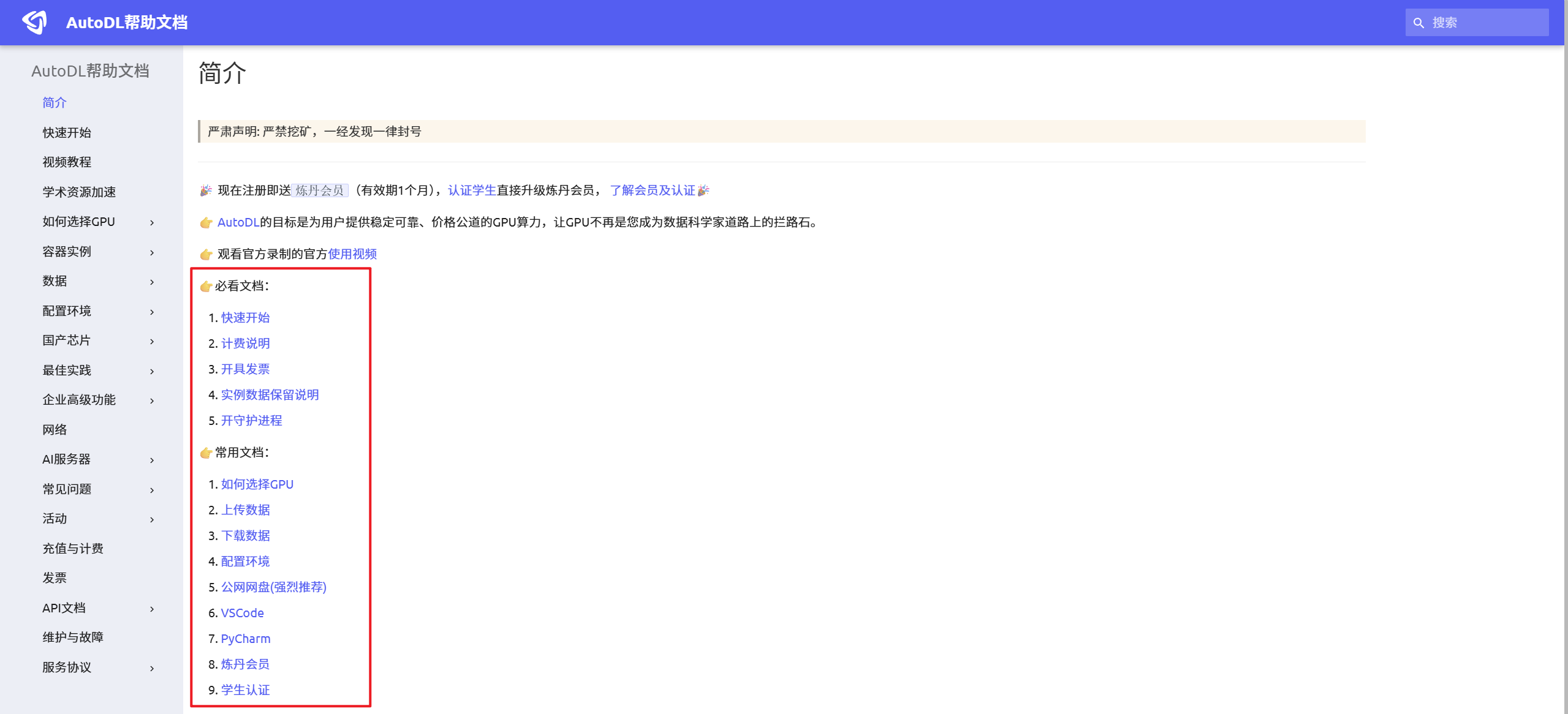This screenshot has width=1568, height=714.
Task: Open the 计费说明 document link
Action: point(245,343)
